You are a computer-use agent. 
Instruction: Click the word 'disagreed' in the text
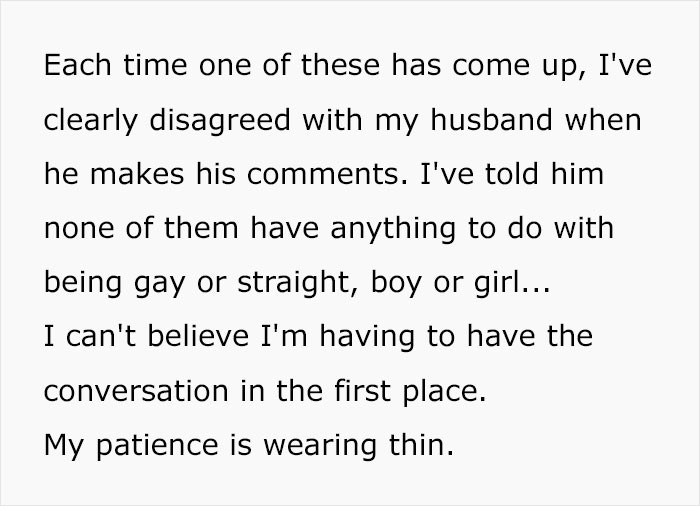(x=220, y=121)
